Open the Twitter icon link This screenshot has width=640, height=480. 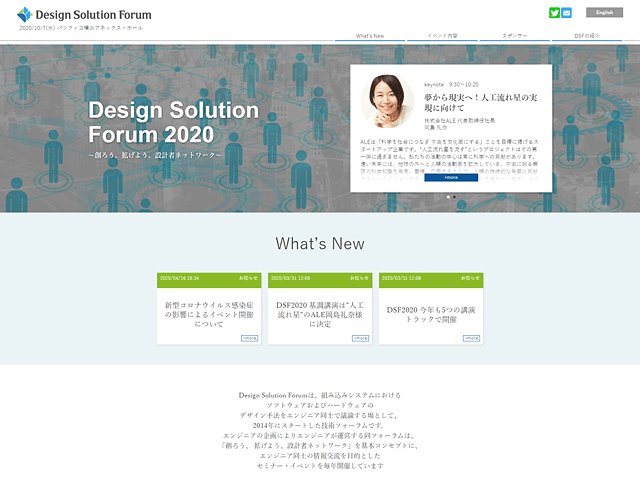pyautogui.click(x=554, y=13)
